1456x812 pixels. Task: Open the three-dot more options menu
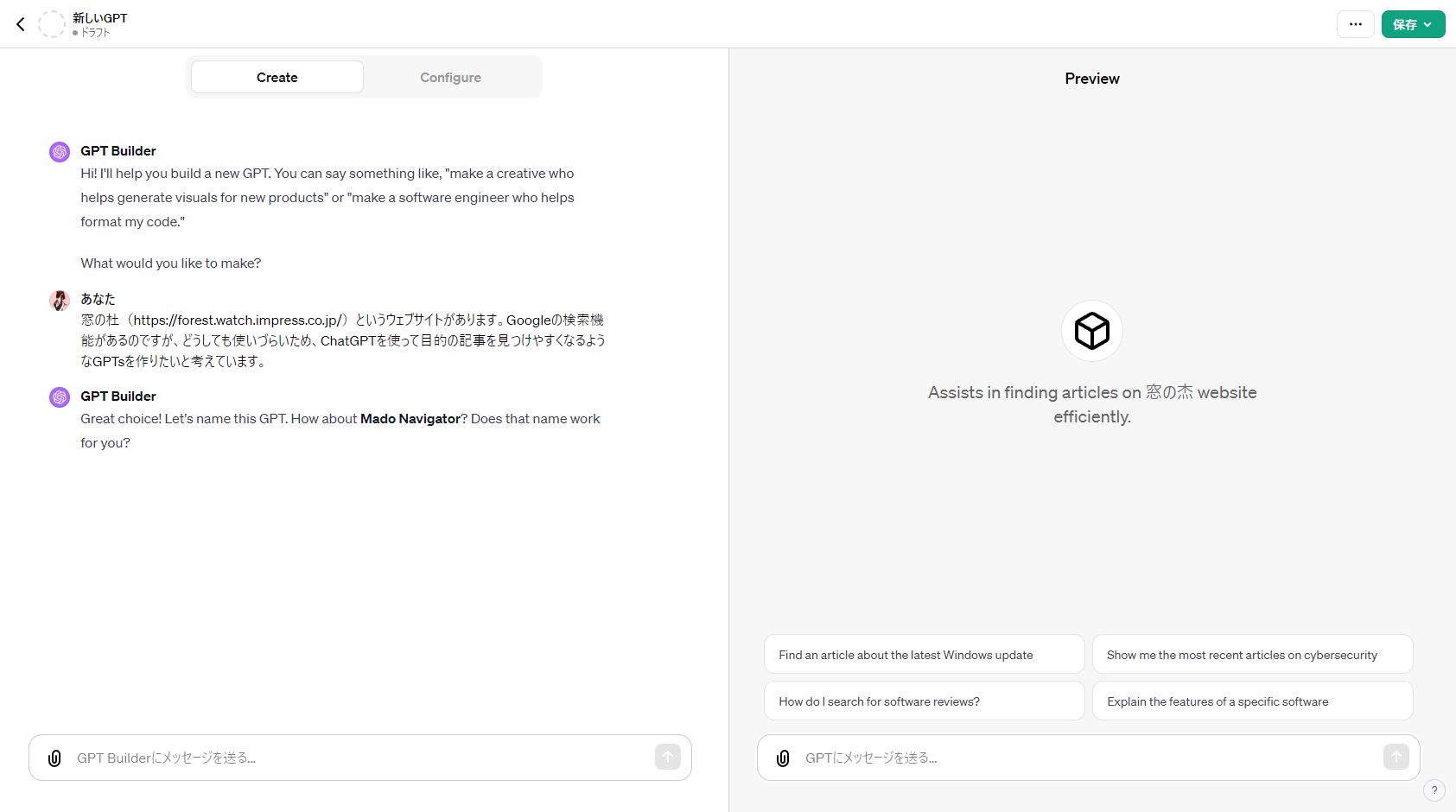point(1355,24)
